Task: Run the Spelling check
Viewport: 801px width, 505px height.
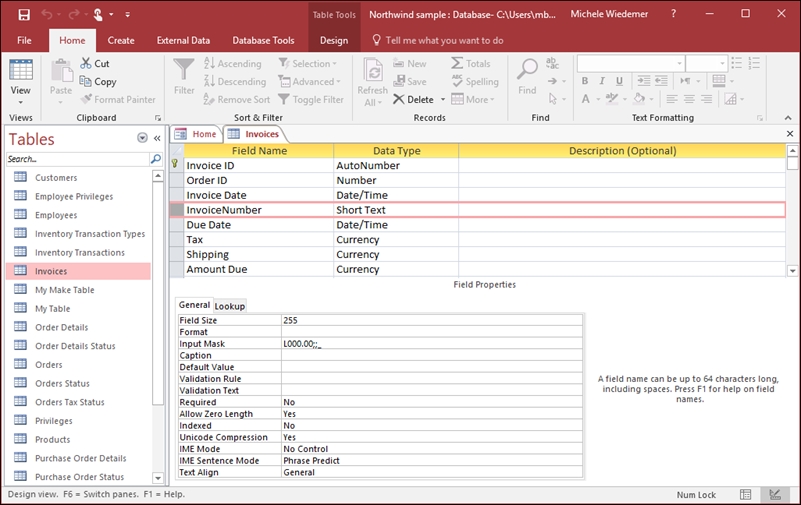Action: coord(475,81)
